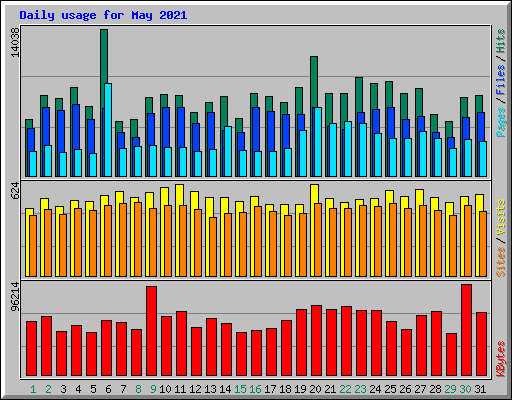This screenshot has width=512, height=400.
Task: Select day 20 on the x-axis
Action: pos(315,389)
